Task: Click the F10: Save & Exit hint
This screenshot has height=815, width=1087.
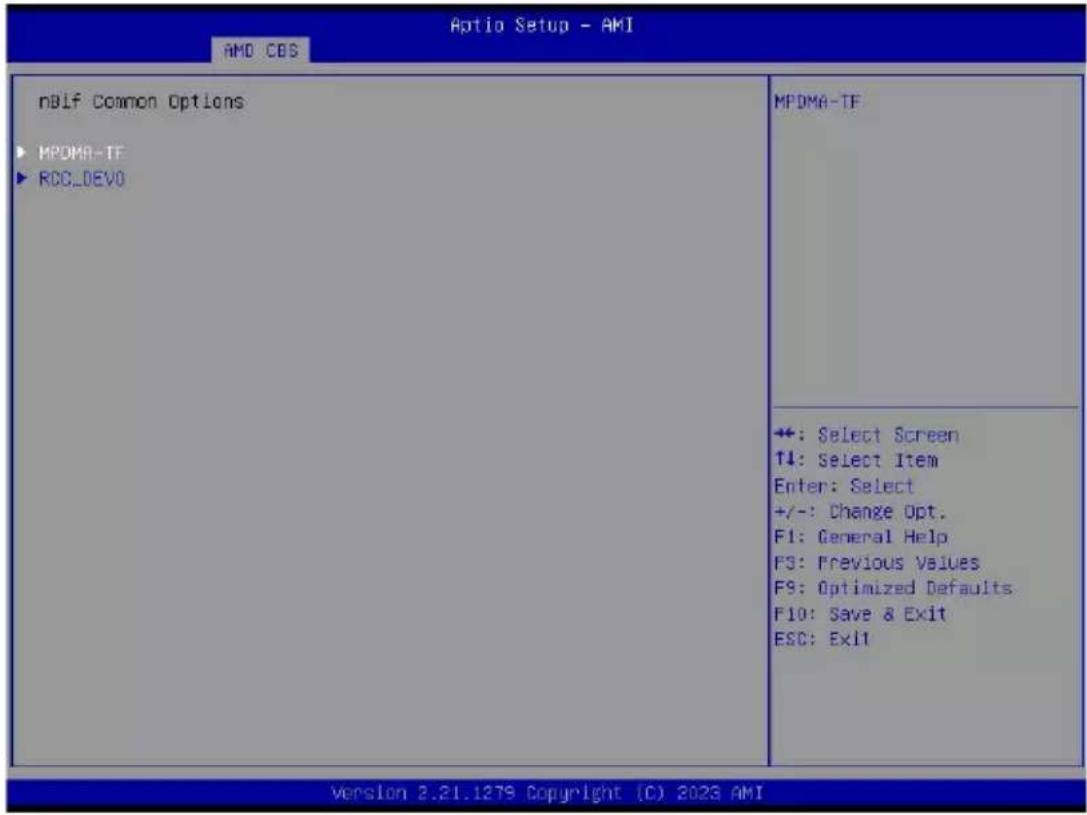Action: [x=860, y=614]
